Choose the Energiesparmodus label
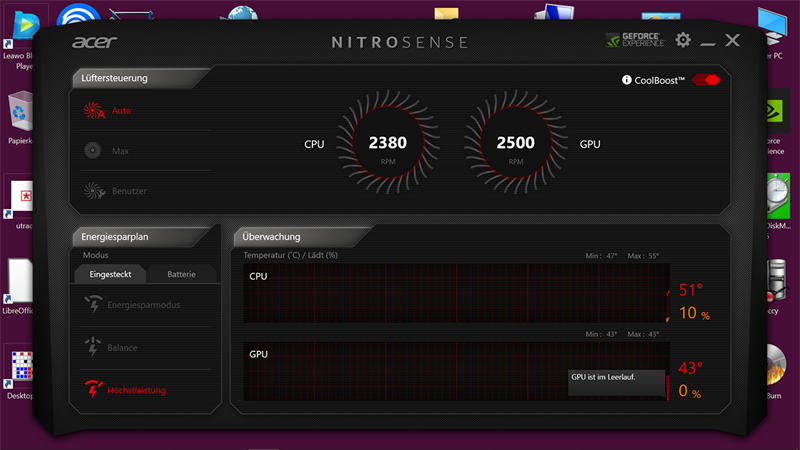The width and height of the screenshot is (800, 450). coord(143,304)
